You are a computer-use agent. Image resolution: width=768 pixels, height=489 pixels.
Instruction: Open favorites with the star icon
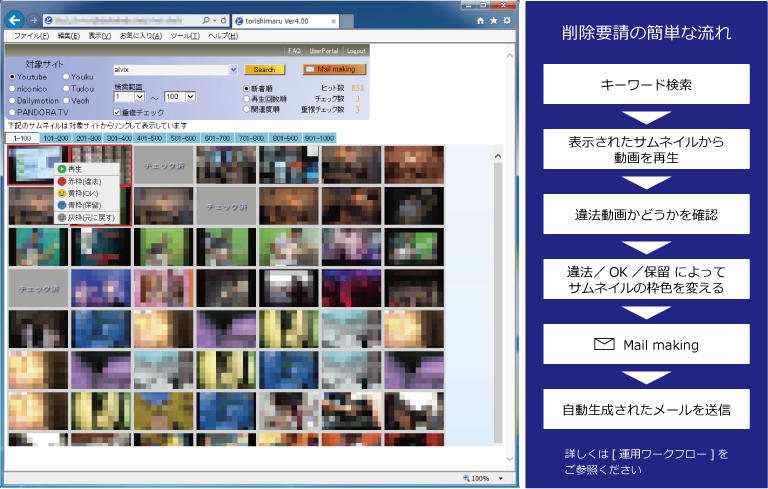[494, 21]
